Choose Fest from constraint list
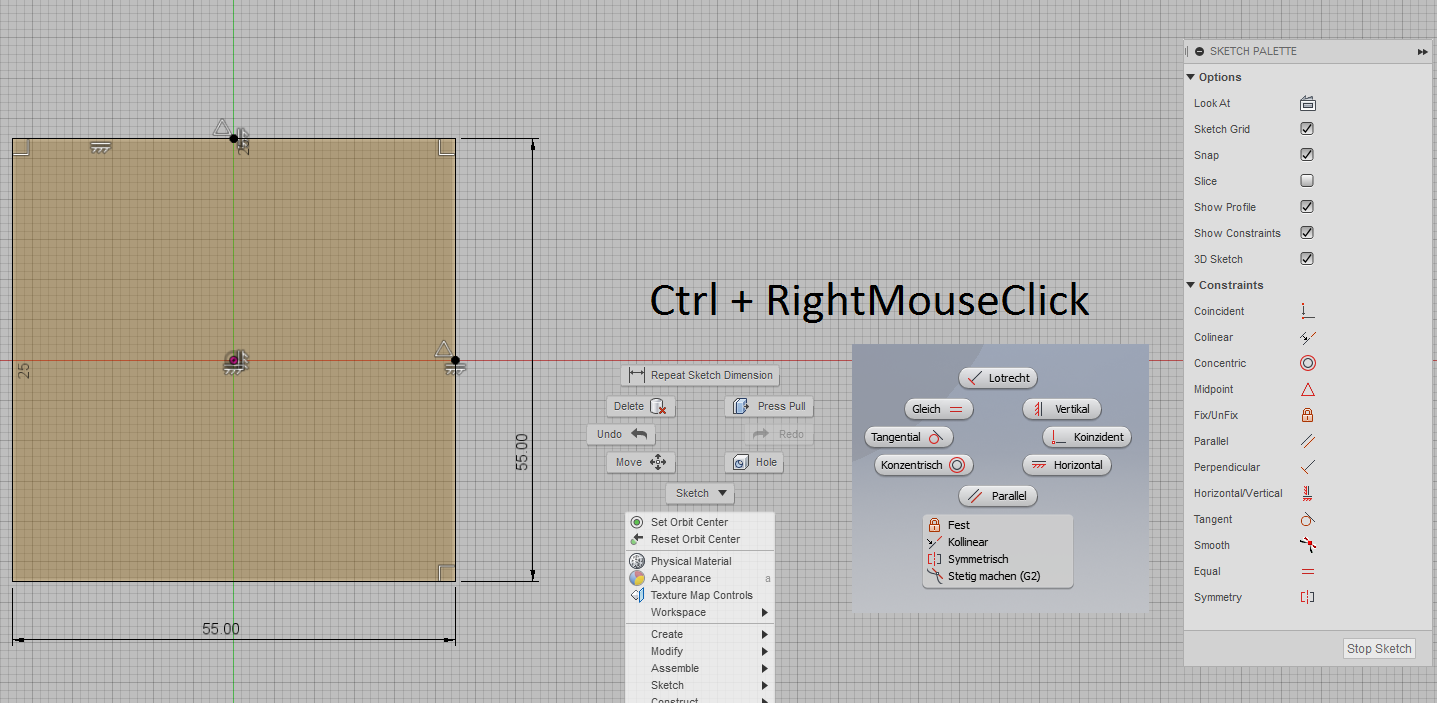The height and width of the screenshot is (703, 1437). coord(997,525)
